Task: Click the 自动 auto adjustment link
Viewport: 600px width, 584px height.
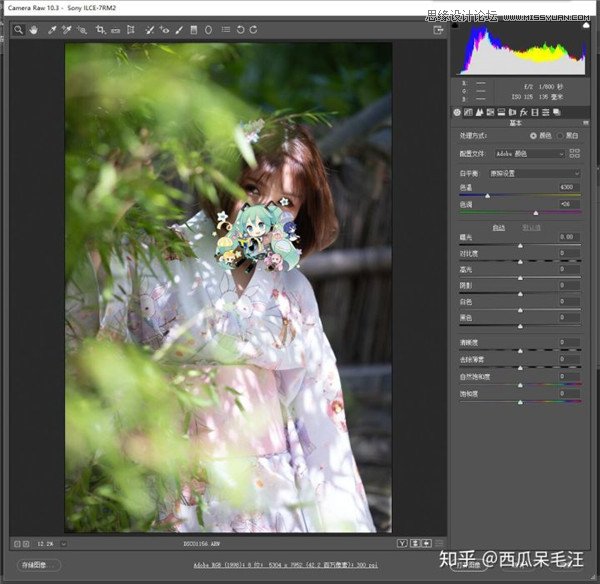Action: [498, 227]
